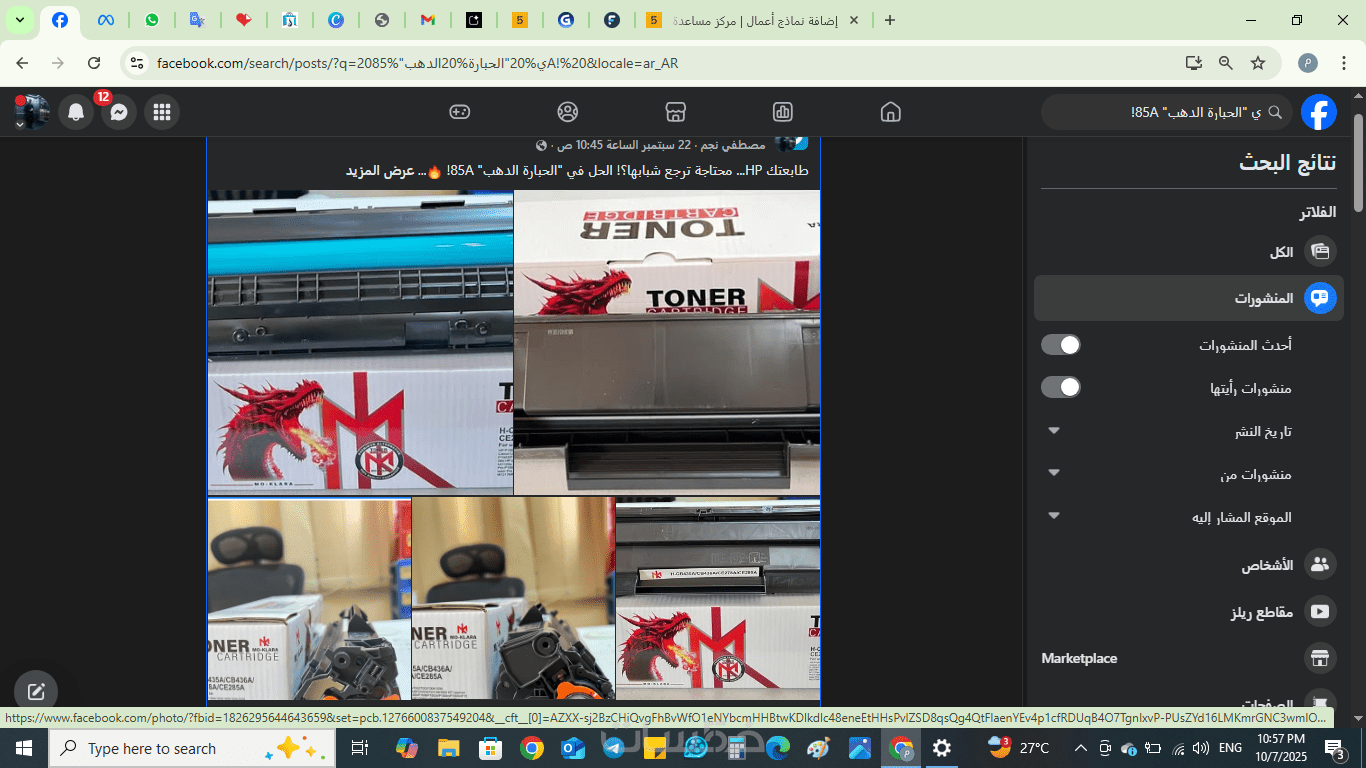Click the Chrome address bar URL
This screenshot has width=1366, height=768.
click(x=418, y=63)
